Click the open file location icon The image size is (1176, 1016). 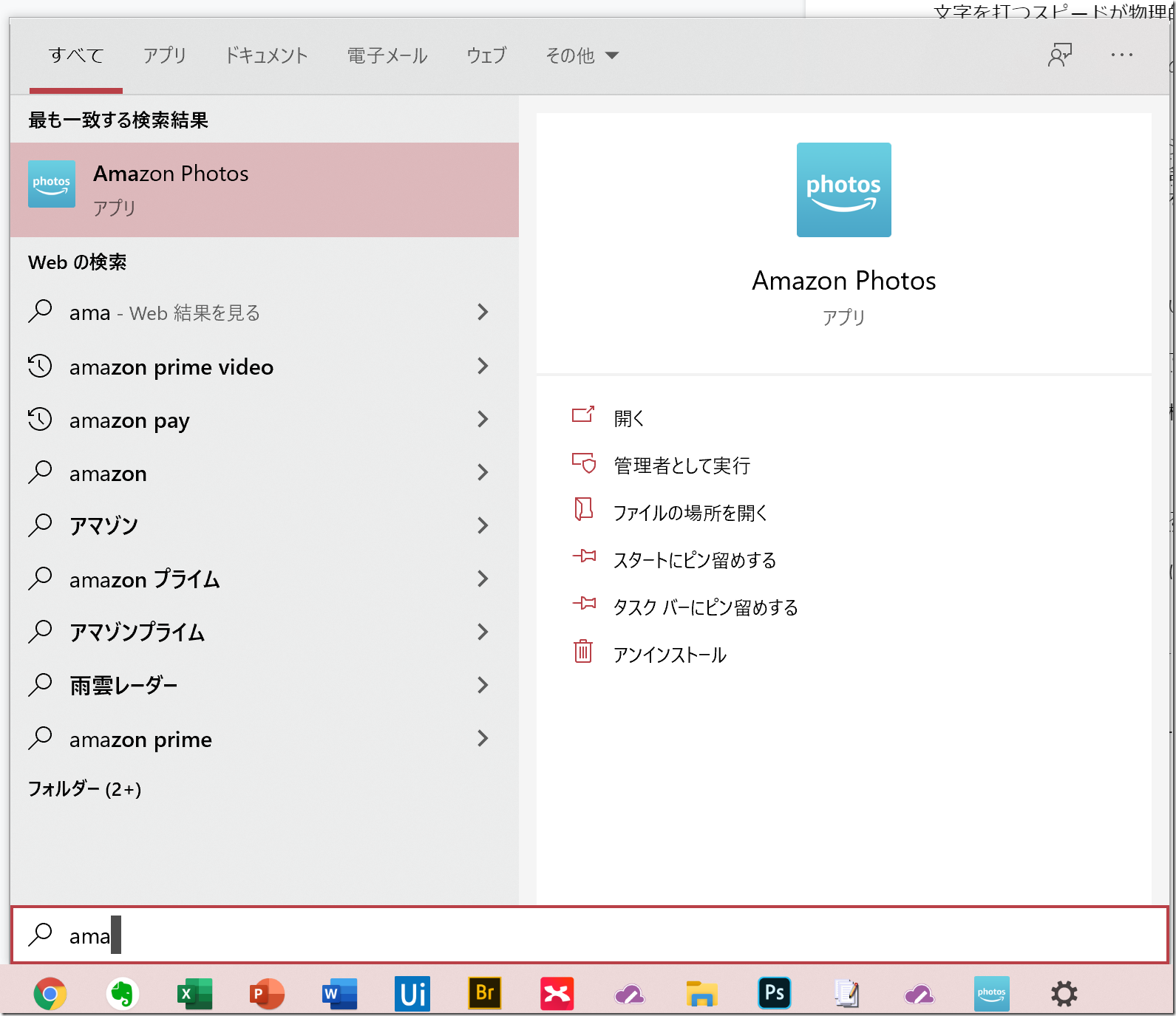coord(583,509)
